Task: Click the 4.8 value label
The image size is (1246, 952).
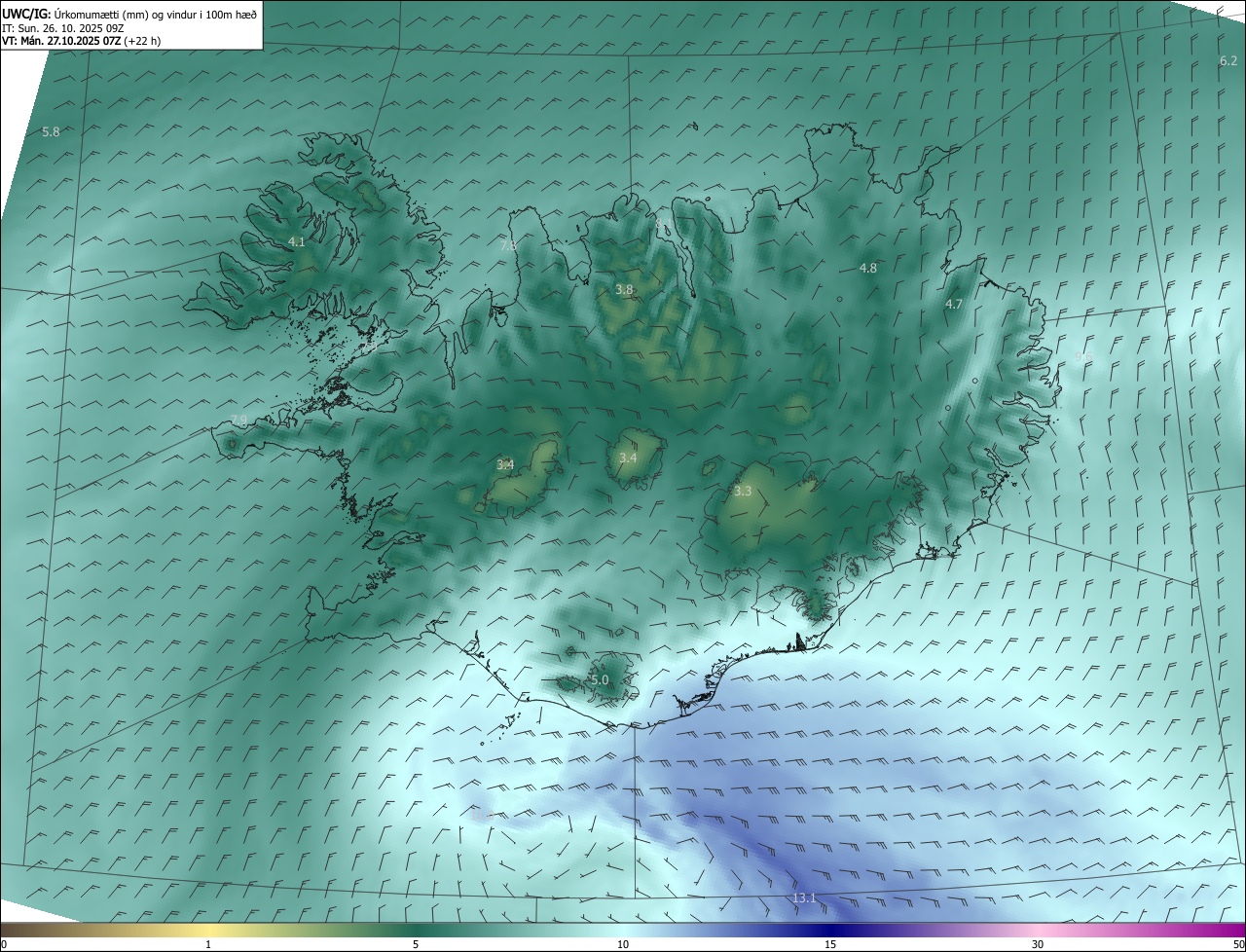Action: [x=868, y=268]
